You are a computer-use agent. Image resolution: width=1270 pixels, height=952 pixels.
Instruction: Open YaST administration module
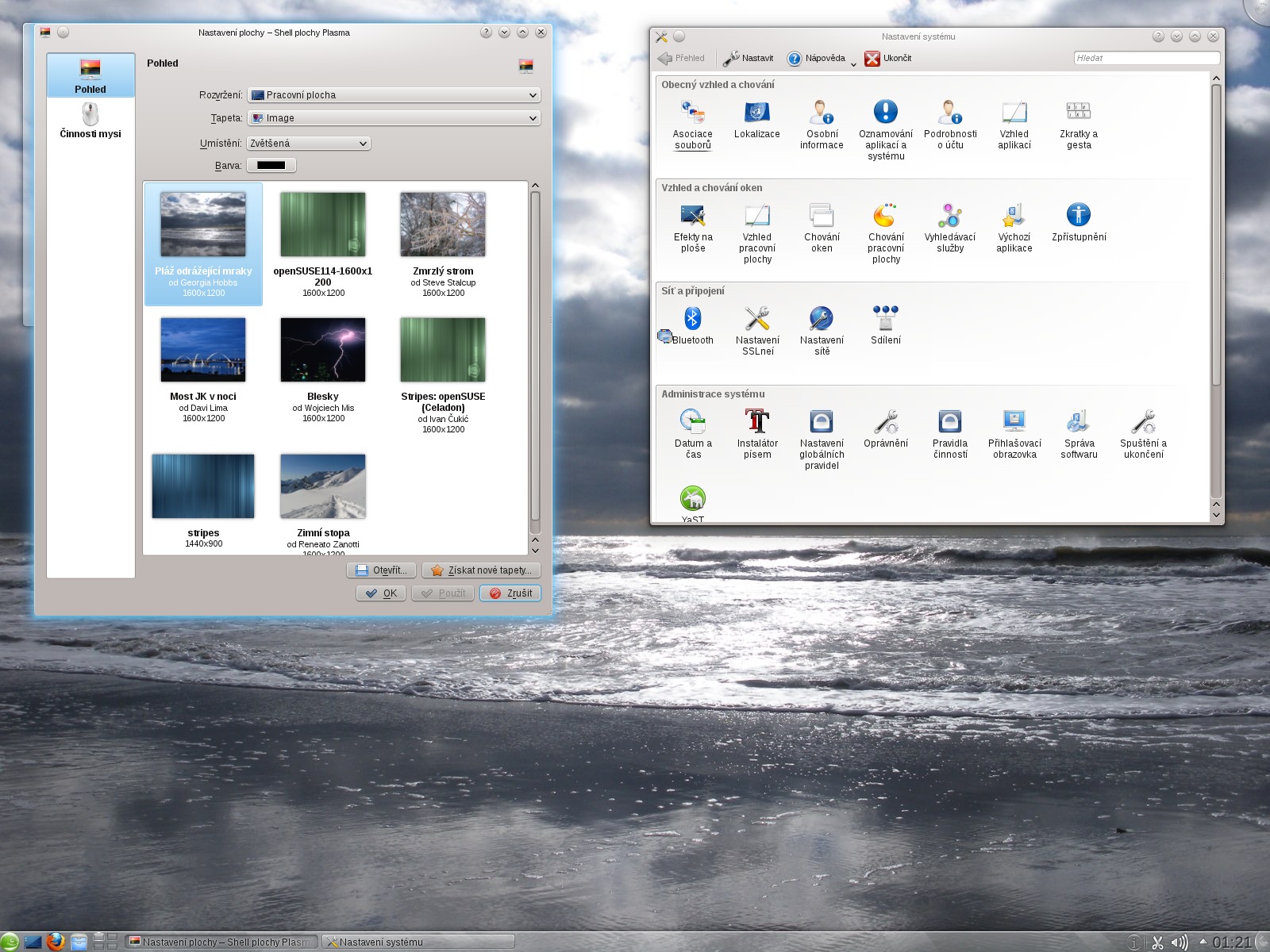(692, 500)
